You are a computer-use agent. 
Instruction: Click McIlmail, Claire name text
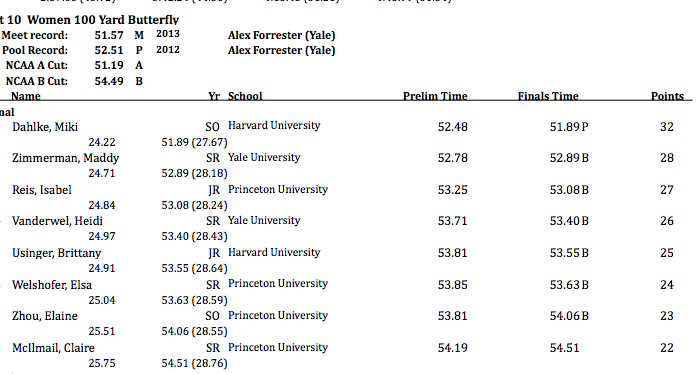click(54, 348)
